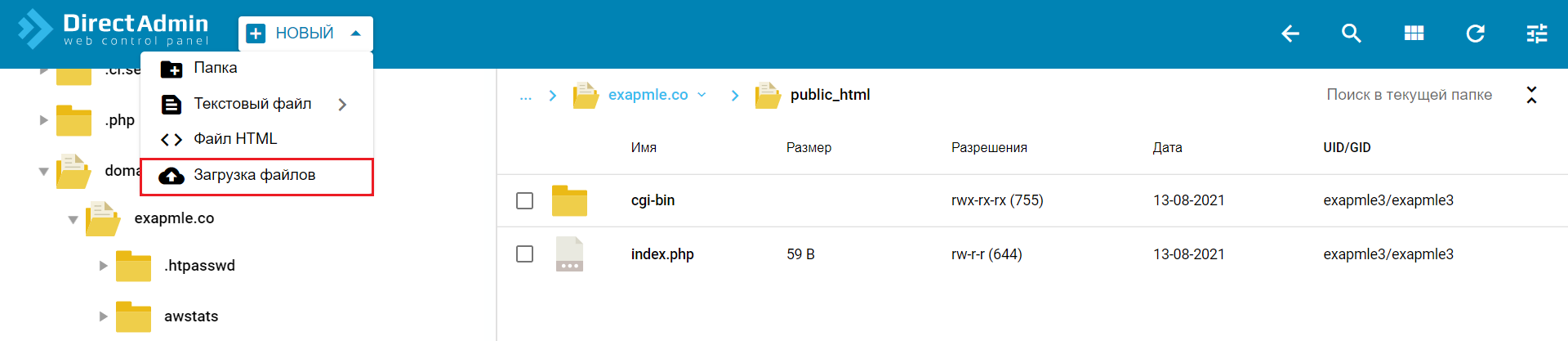Click the DirectAdmin logo
This screenshot has width=1568, height=341.
[114, 29]
